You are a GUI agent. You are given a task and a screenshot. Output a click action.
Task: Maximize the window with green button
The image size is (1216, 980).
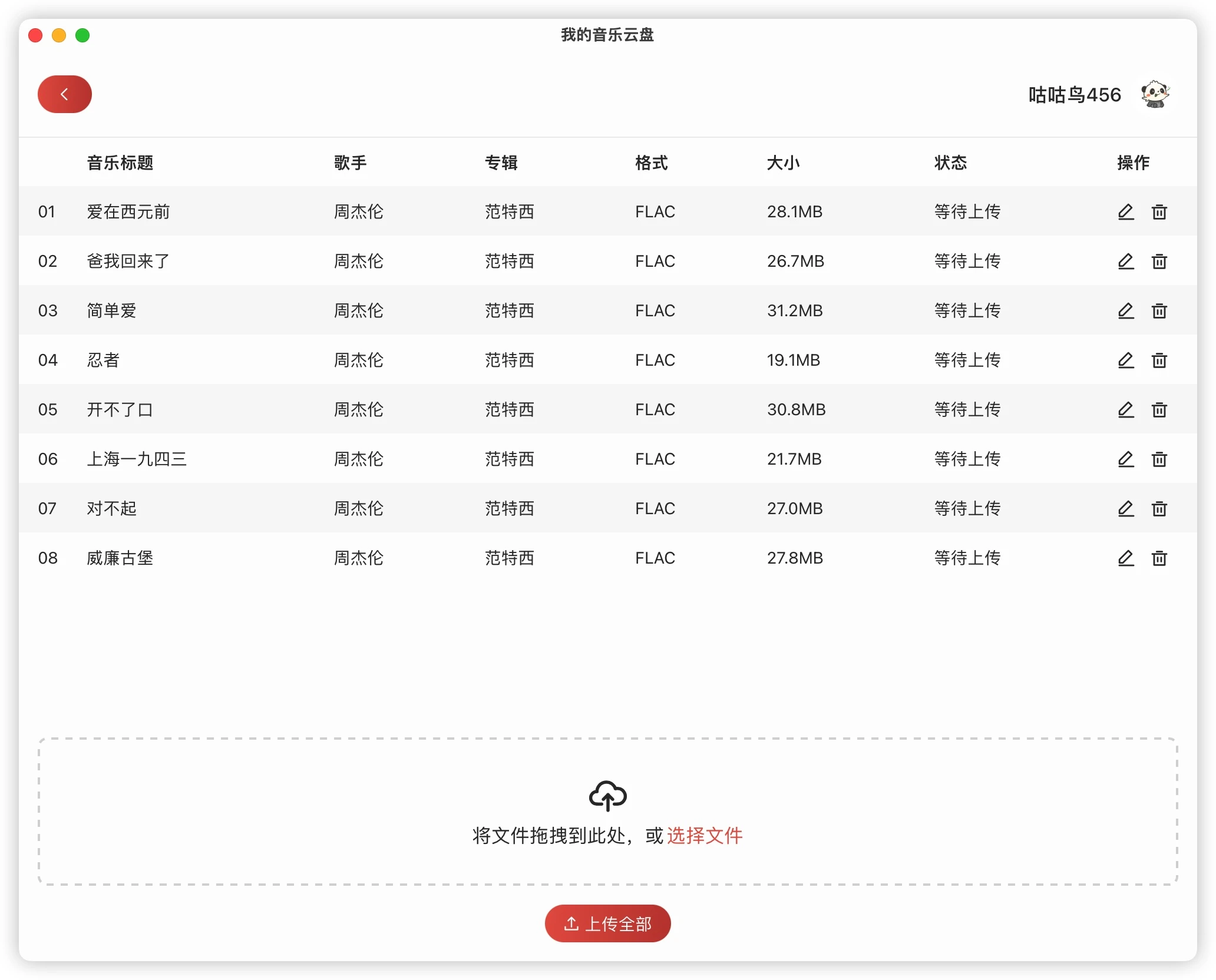[x=82, y=35]
